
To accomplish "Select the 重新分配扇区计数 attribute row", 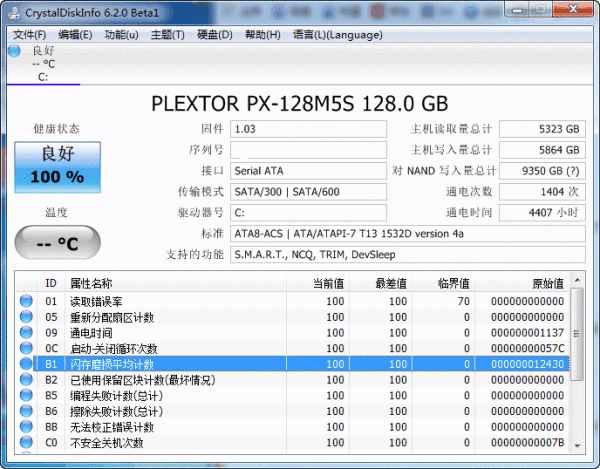I will pos(293,317).
